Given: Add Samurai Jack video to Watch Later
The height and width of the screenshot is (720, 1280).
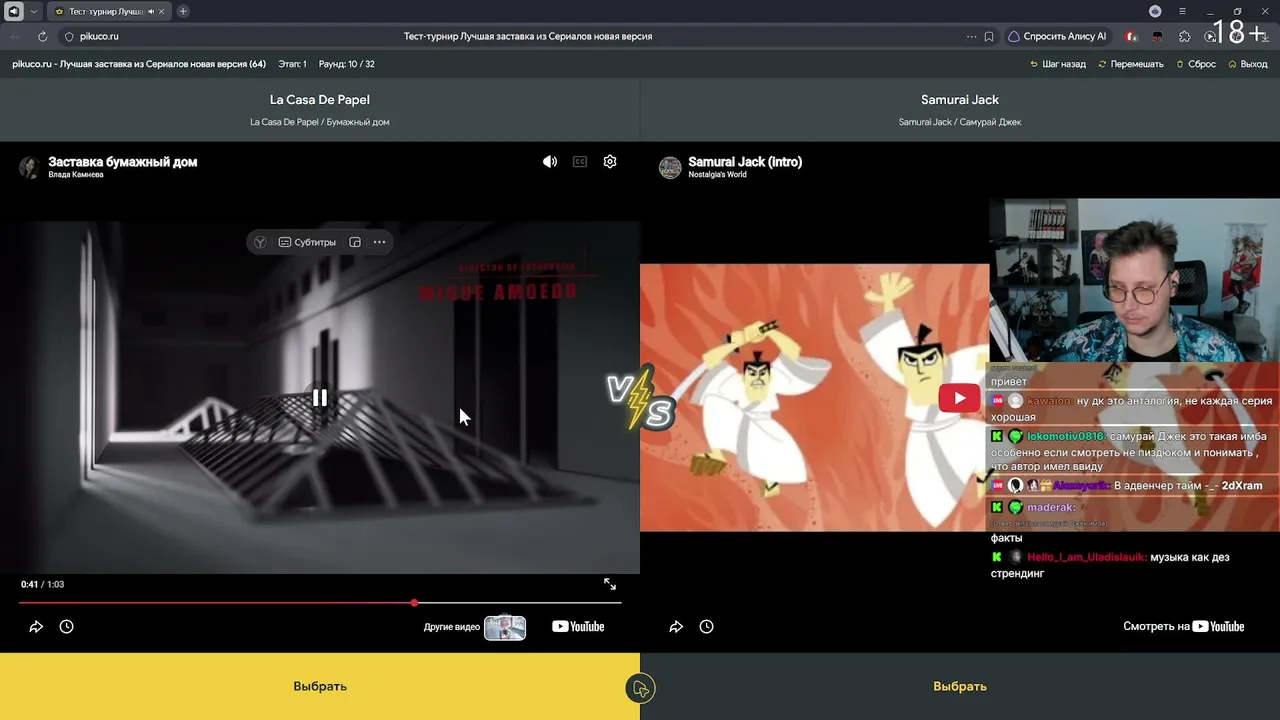Looking at the screenshot, I should 706,627.
